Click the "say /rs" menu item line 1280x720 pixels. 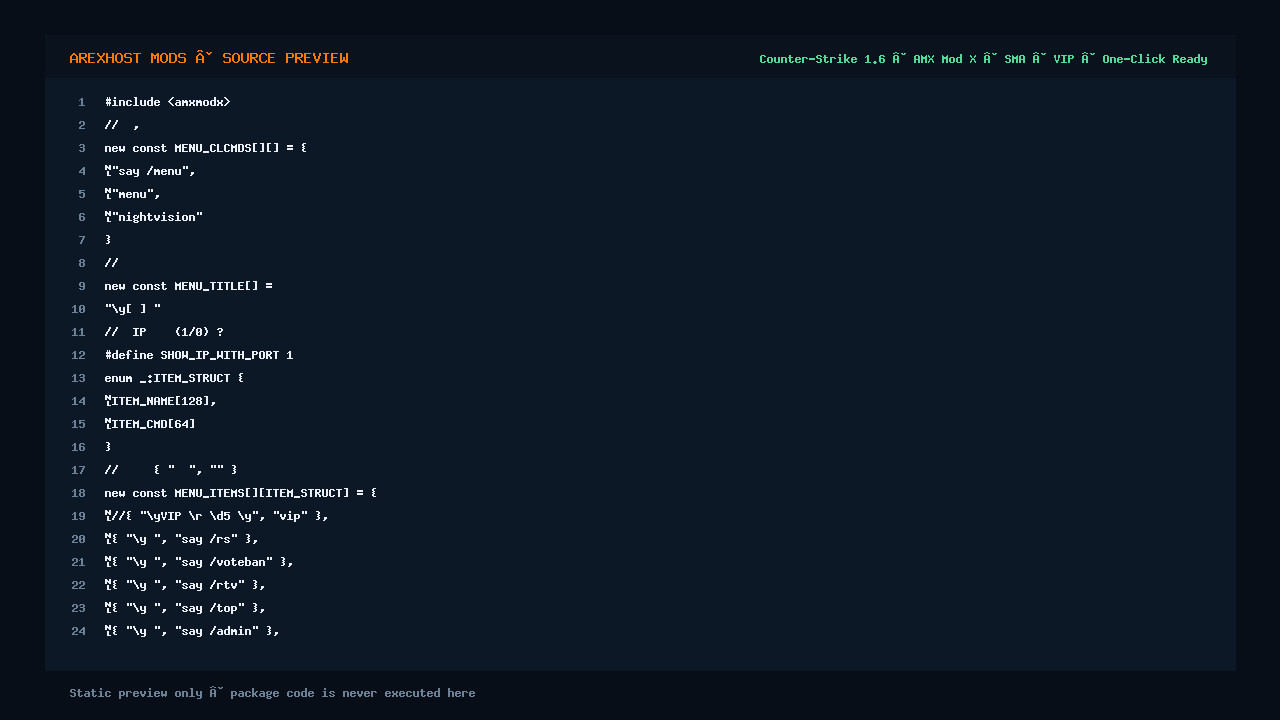click(181, 539)
